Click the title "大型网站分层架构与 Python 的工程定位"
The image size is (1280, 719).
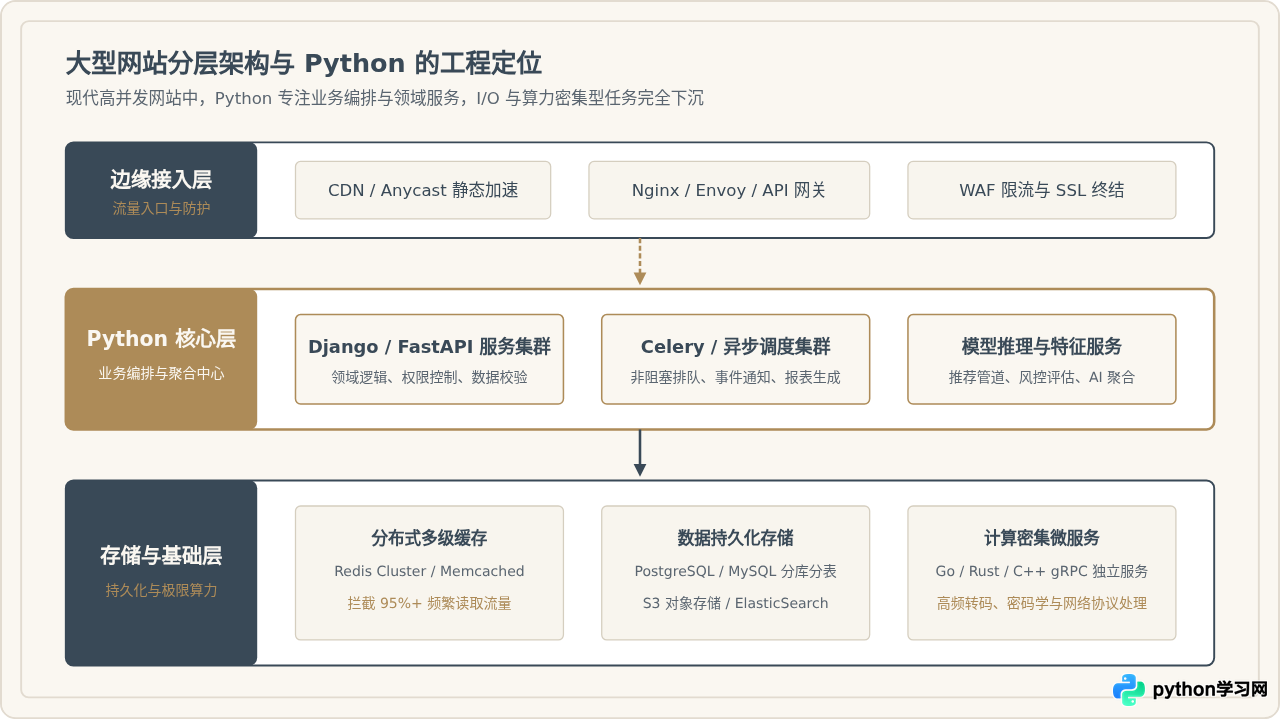[304, 63]
